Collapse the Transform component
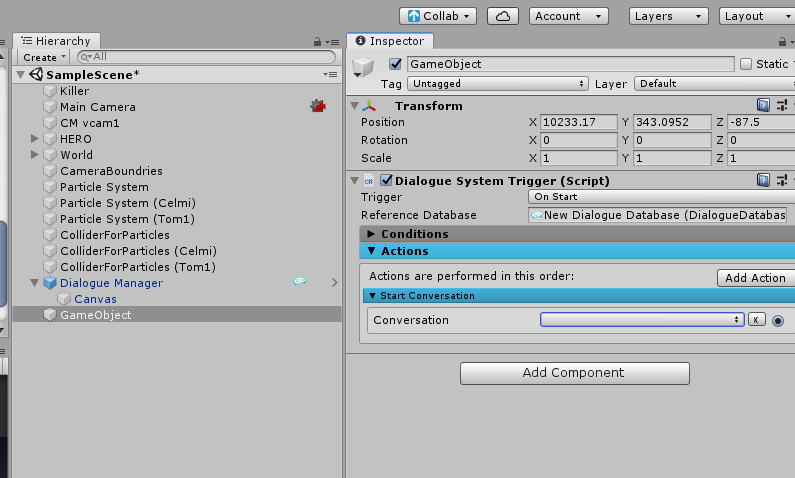Image resolution: width=795 pixels, height=478 pixels. [x=354, y=105]
